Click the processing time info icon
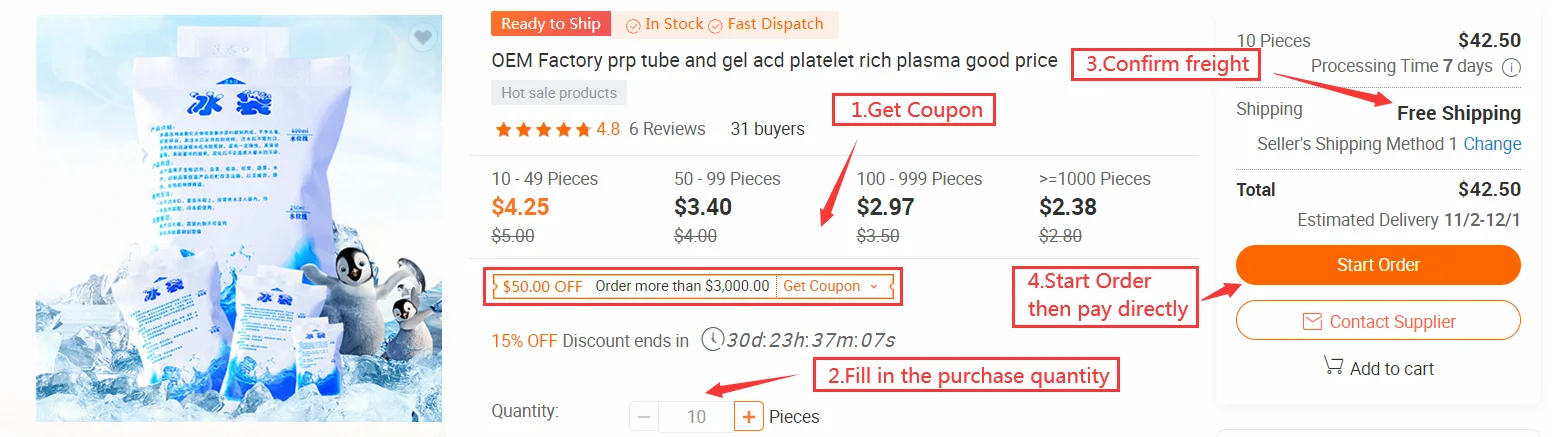Screen dimensions: 1552x437 [x=1511, y=68]
